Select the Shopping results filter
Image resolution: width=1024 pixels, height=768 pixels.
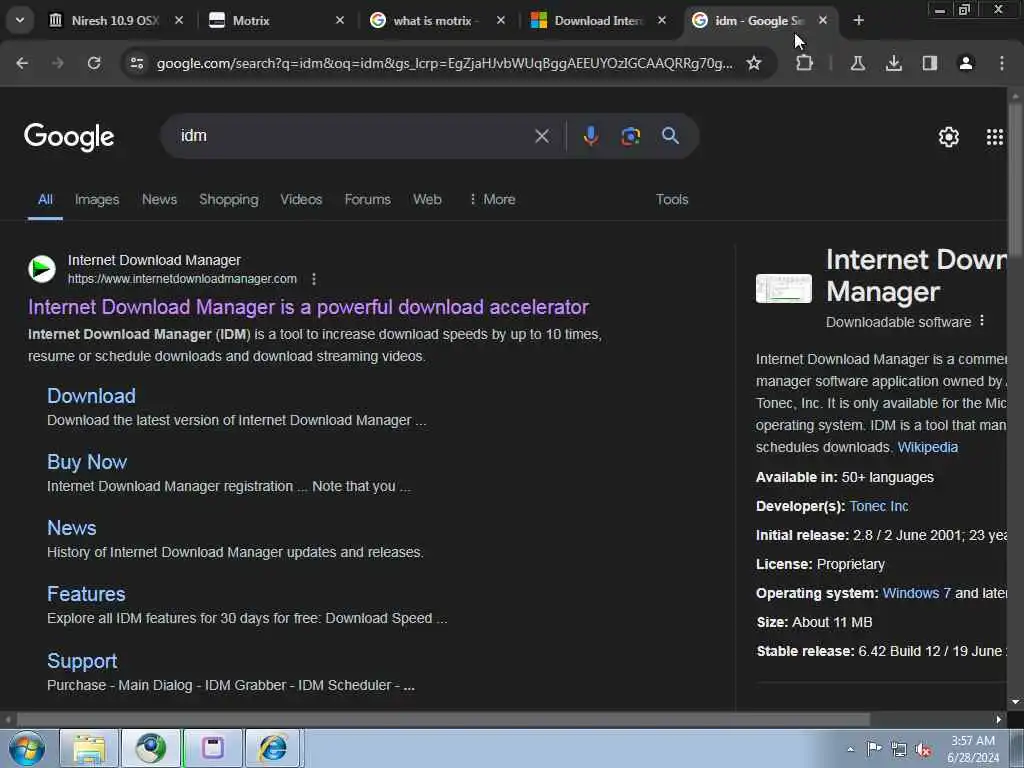(x=229, y=199)
